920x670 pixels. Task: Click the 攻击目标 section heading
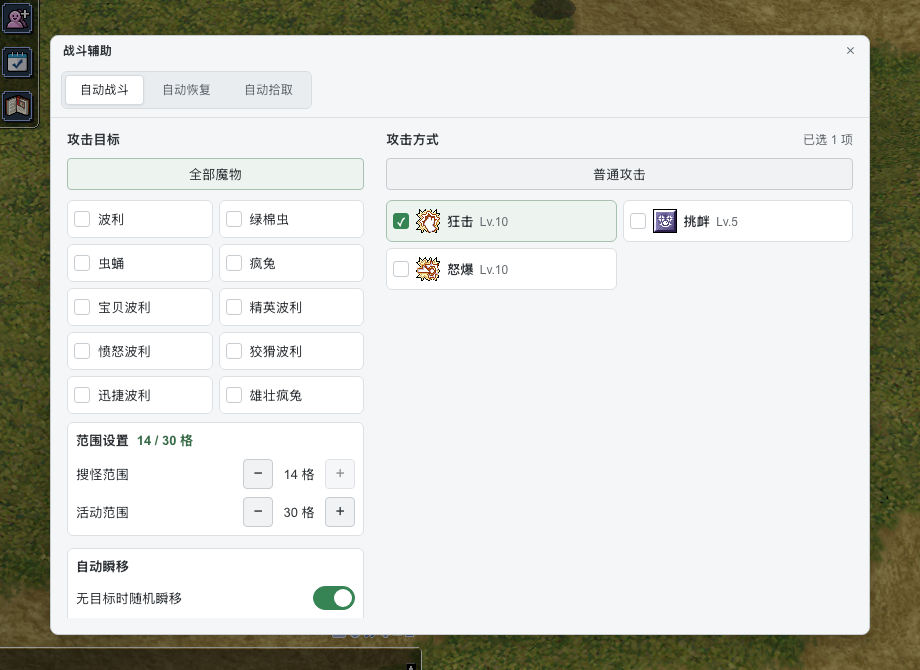93,140
